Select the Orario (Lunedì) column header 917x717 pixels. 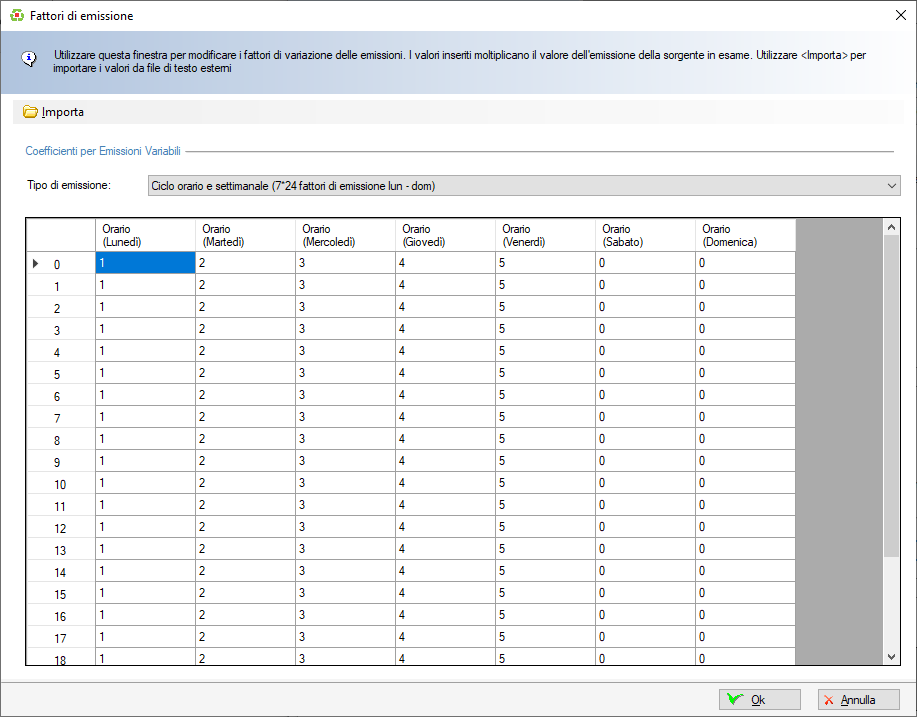click(144, 236)
